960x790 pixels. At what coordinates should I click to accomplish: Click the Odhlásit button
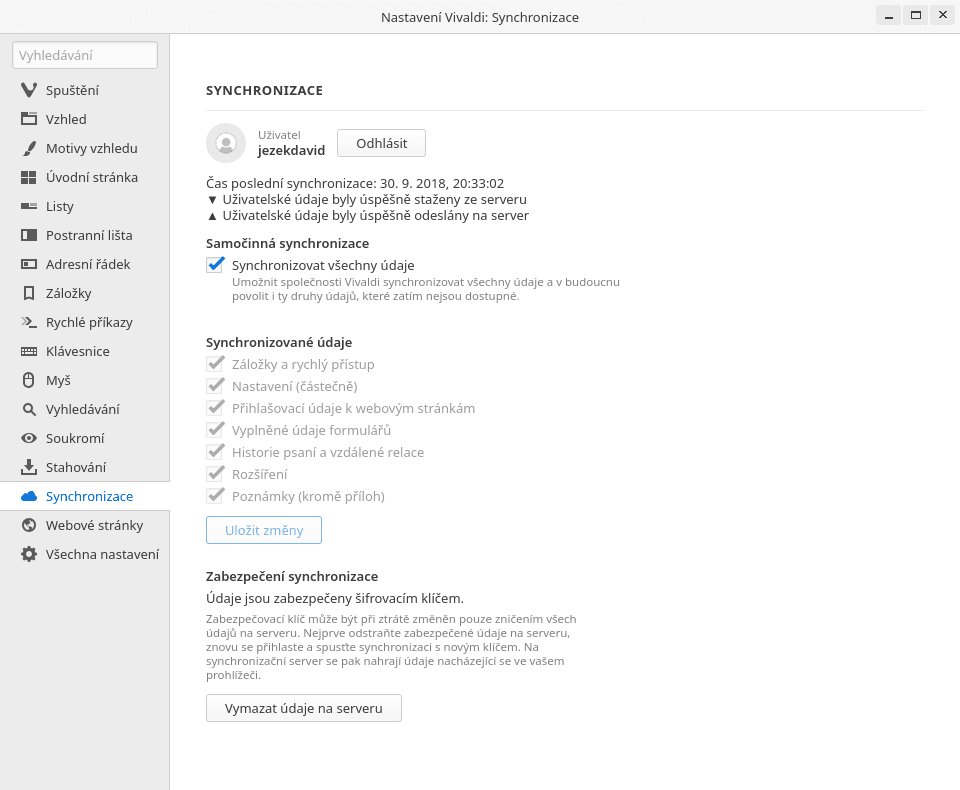[x=381, y=143]
